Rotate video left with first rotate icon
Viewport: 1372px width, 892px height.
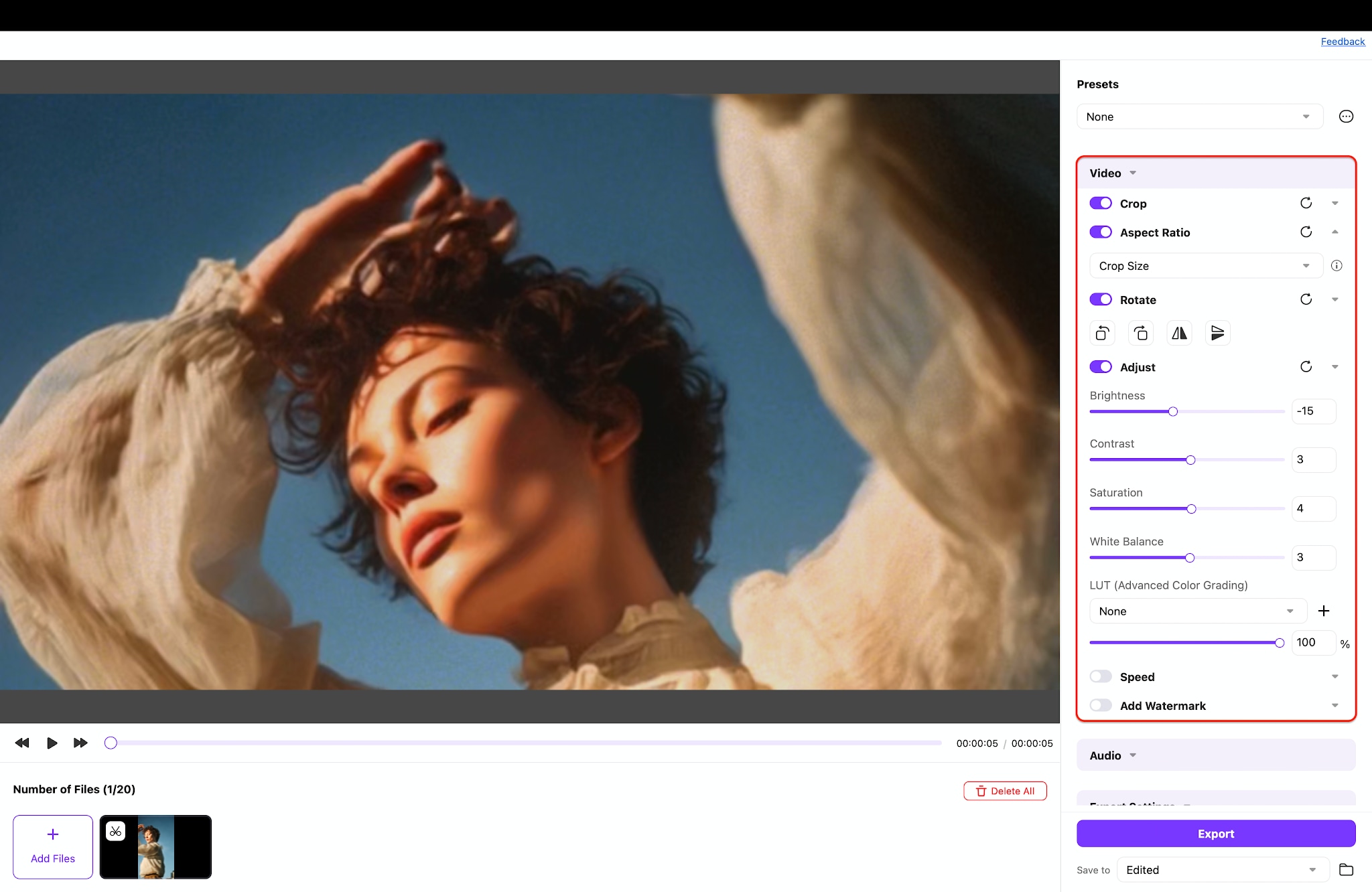(x=1102, y=333)
